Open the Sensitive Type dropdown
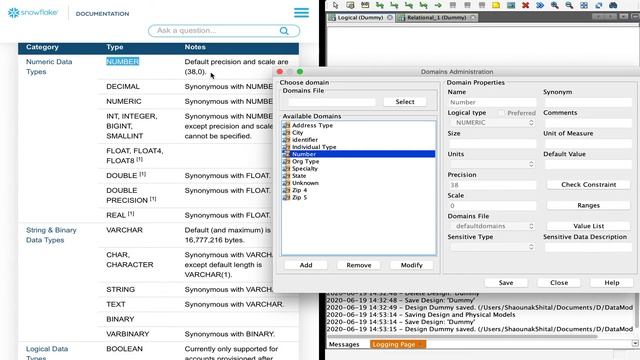Image resolution: width=640 pixels, height=360 pixels. pos(492,247)
